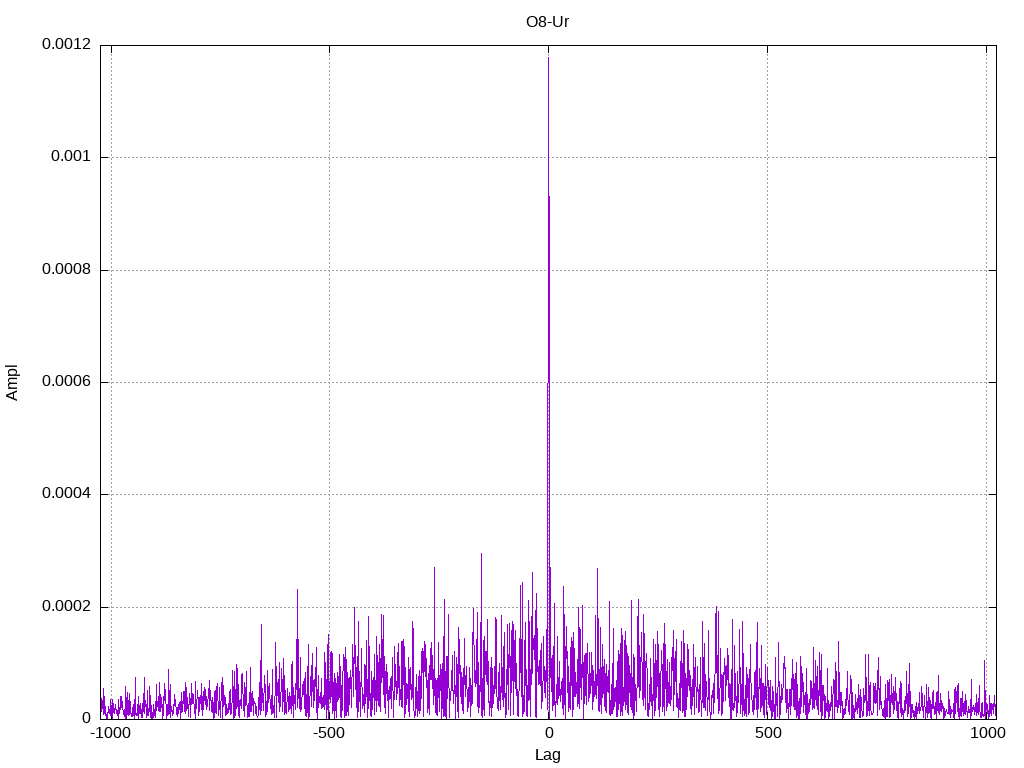Image resolution: width=1024 pixels, height=768 pixels.
Task: Click the 1000 x-axis tick label
Action: [x=987, y=733]
